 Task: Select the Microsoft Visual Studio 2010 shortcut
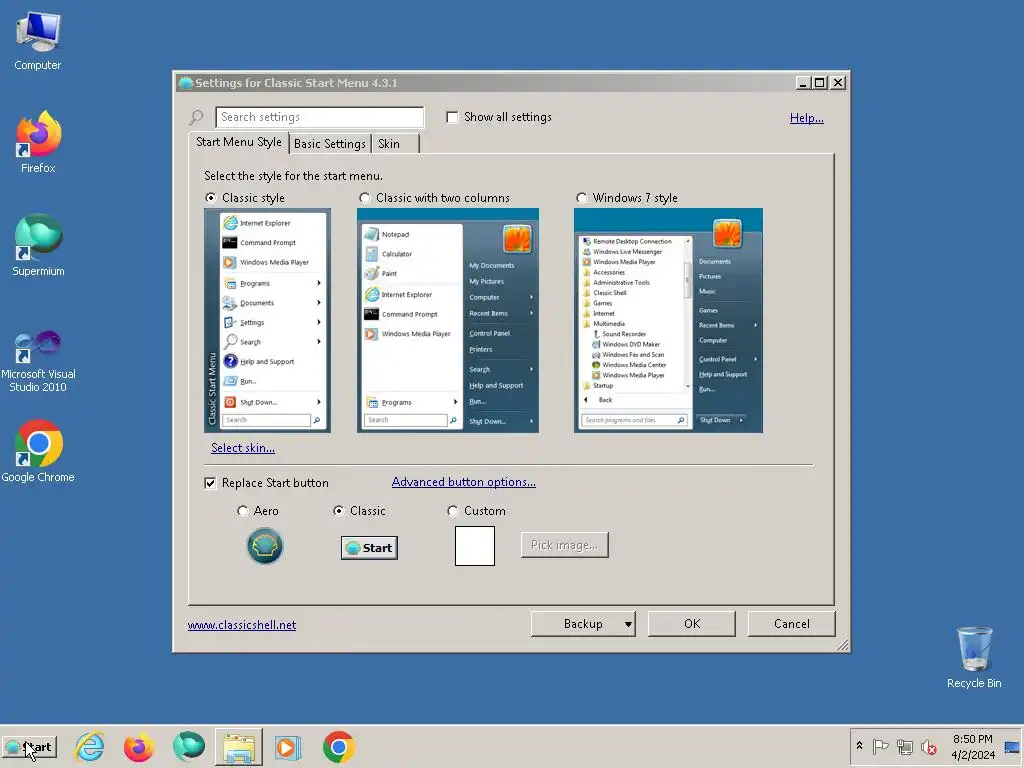coord(38,360)
